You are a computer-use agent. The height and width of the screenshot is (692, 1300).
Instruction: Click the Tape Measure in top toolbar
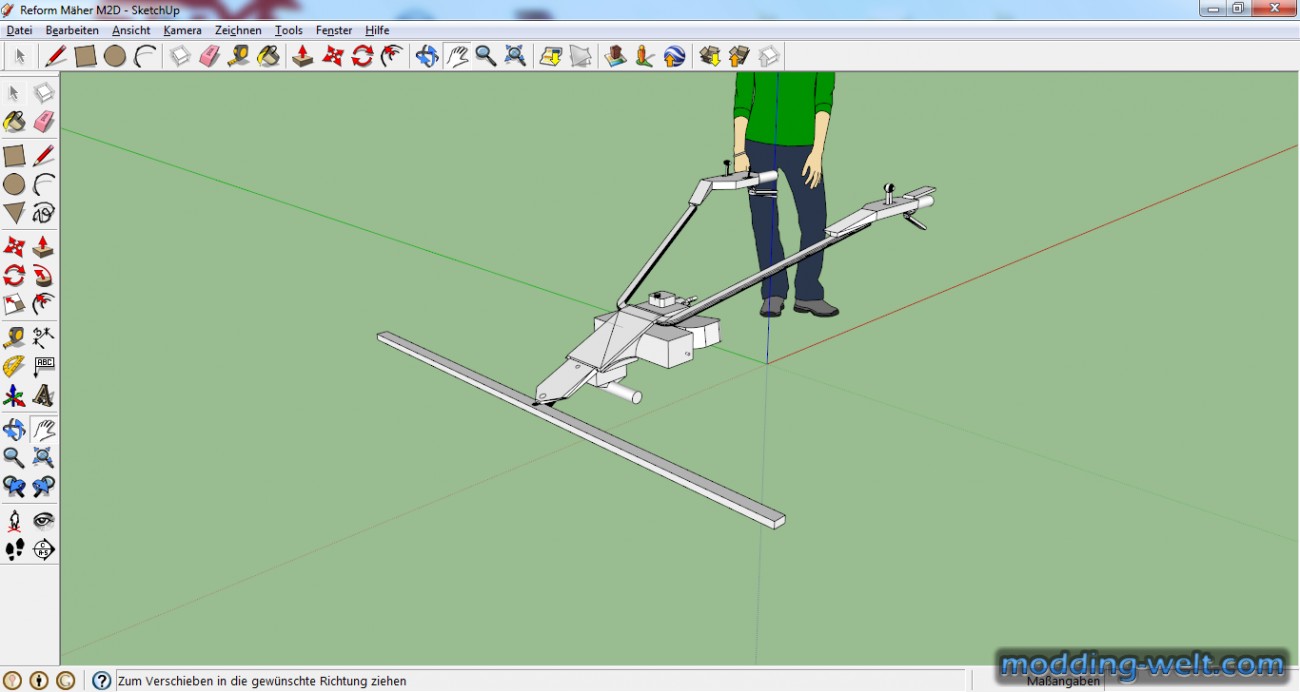239,56
